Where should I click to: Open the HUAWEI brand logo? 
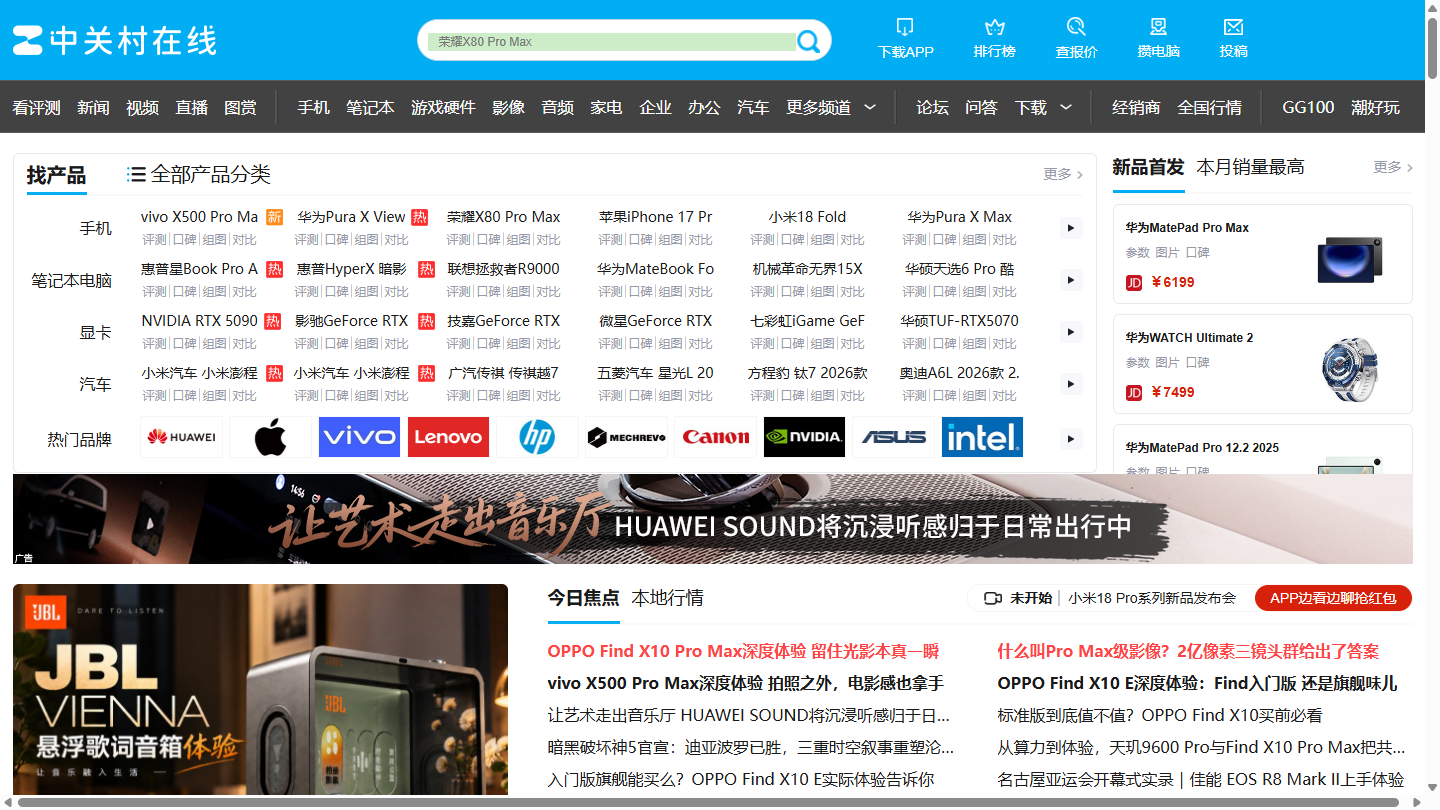pos(181,437)
